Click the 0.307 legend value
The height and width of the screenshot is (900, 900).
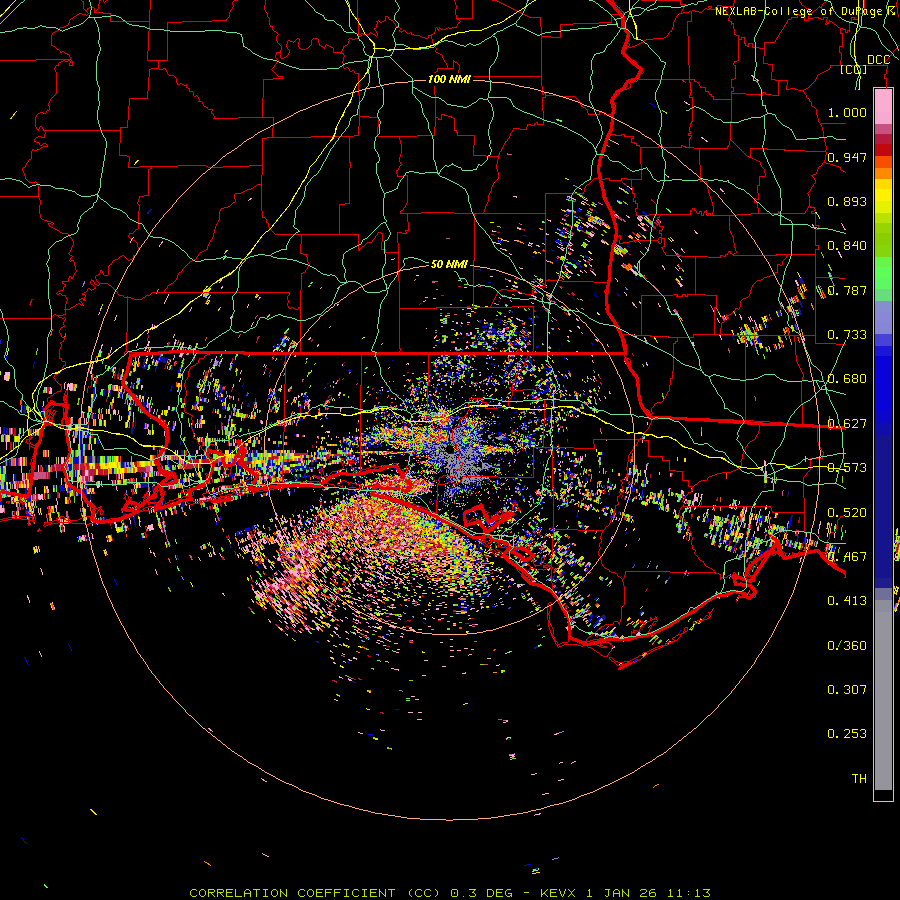point(847,690)
